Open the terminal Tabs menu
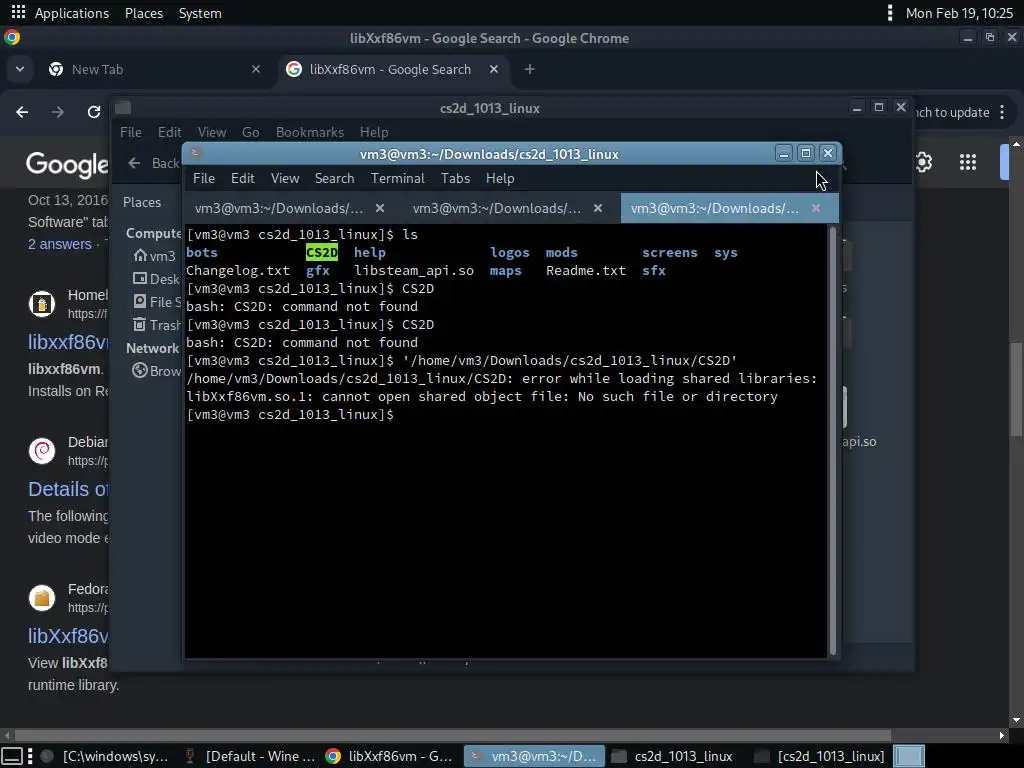This screenshot has height=768, width=1024. pos(455,178)
